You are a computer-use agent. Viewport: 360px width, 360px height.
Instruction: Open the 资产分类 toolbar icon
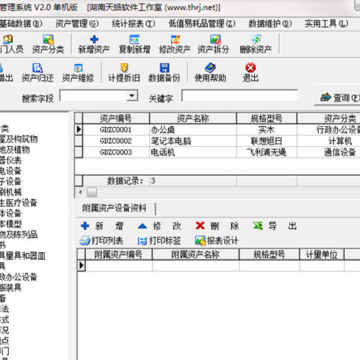click(x=48, y=40)
